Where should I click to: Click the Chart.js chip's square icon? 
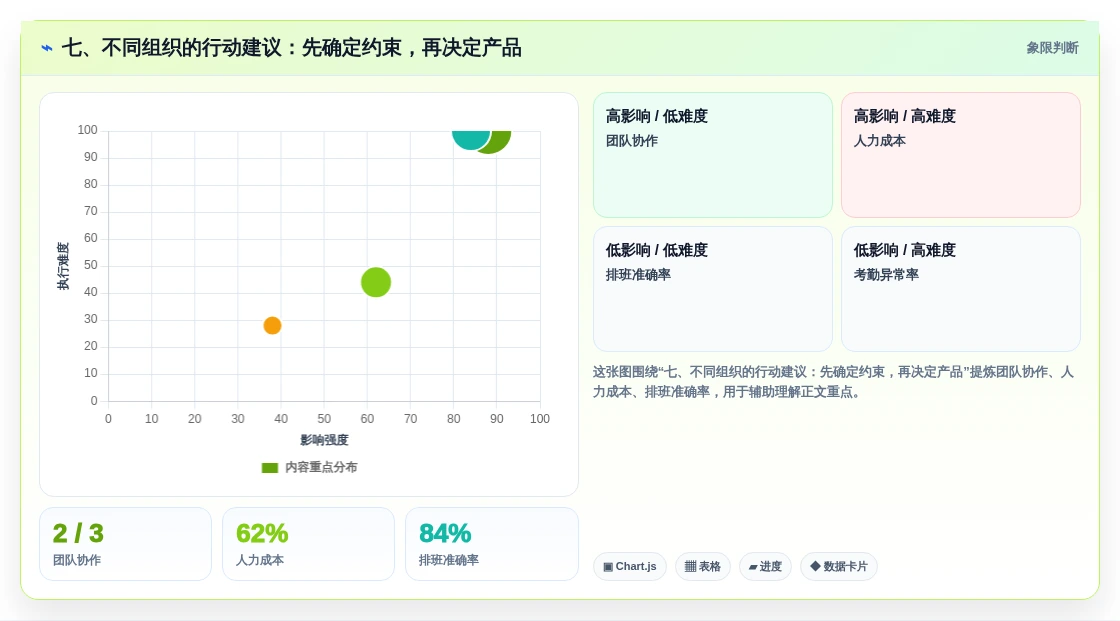coord(608,567)
